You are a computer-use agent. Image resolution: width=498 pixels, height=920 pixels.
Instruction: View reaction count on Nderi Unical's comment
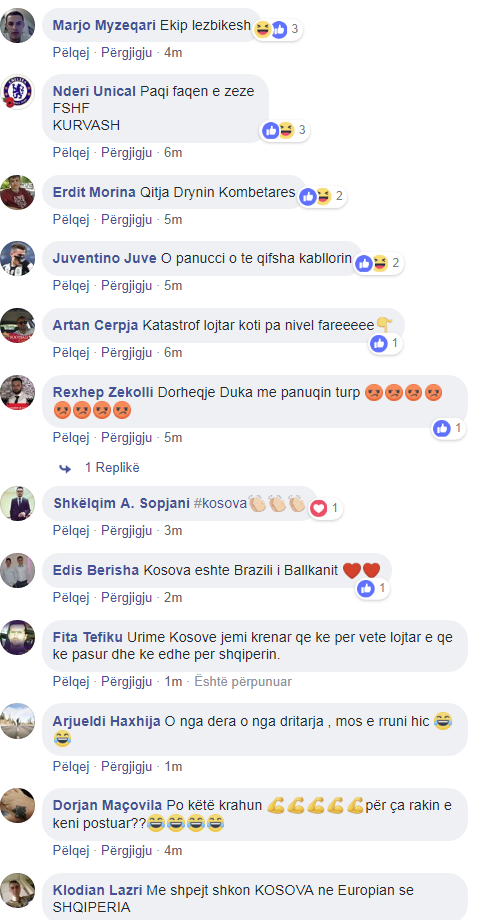(x=302, y=130)
